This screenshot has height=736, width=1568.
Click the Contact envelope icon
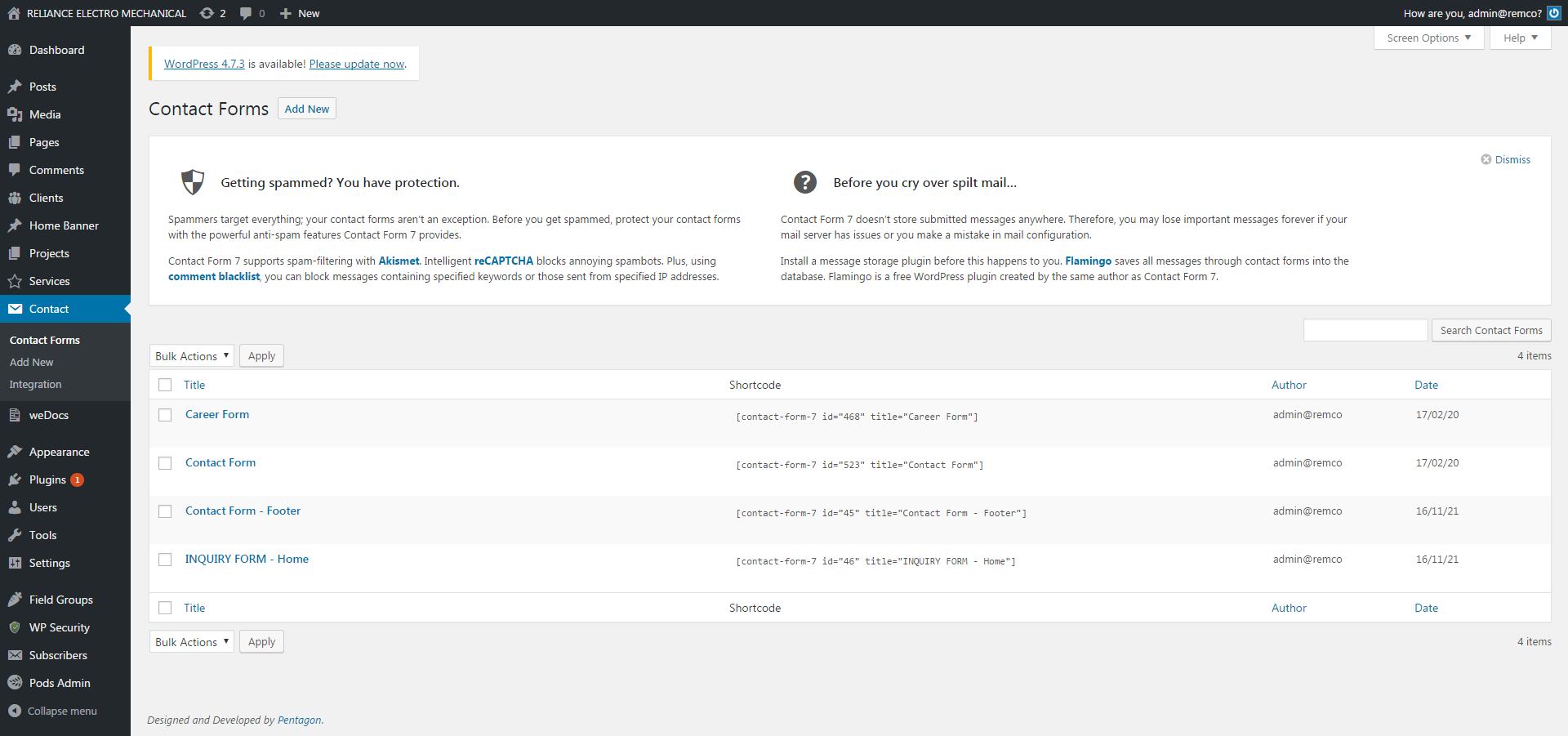[15, 309]
